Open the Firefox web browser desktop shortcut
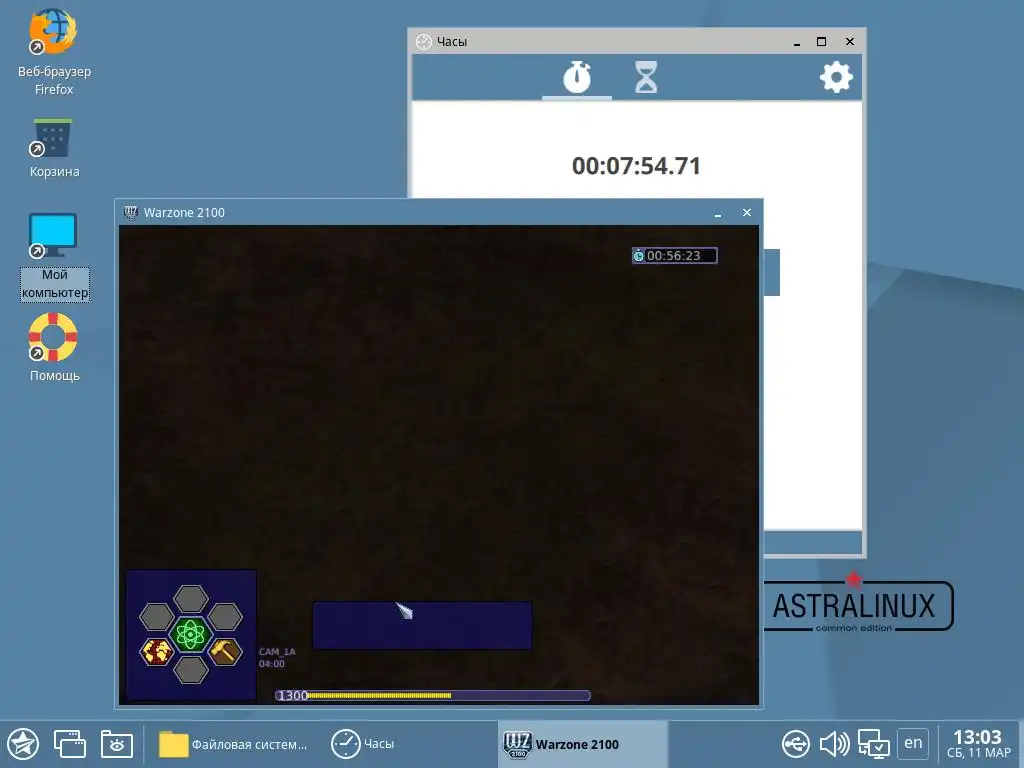This screenshot has height=768, width=1024. tap(54, 52)
